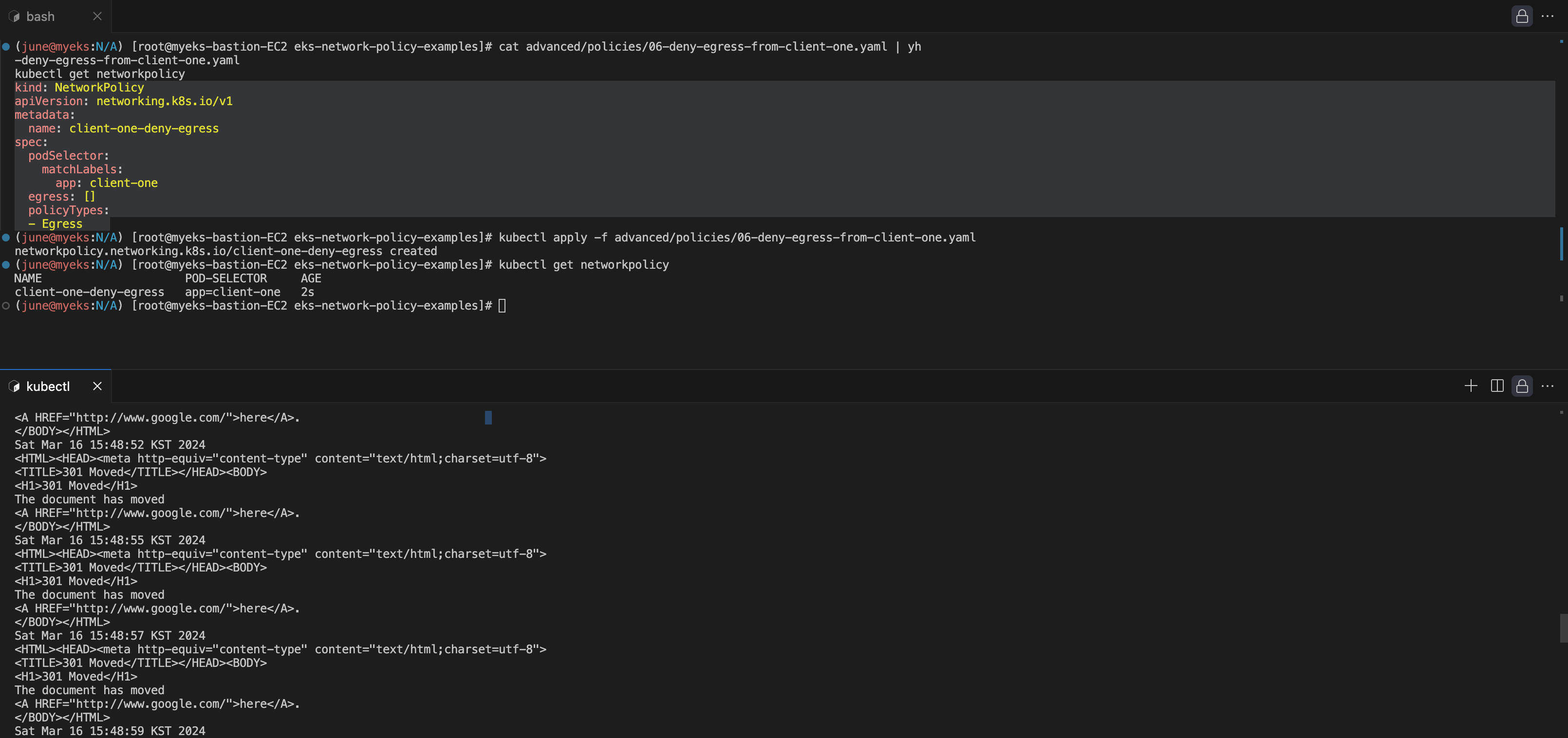This screenshot has width=1568, height=738.
Task: Click the terminal cursor at the last prompt
Action: click(502, 305)
